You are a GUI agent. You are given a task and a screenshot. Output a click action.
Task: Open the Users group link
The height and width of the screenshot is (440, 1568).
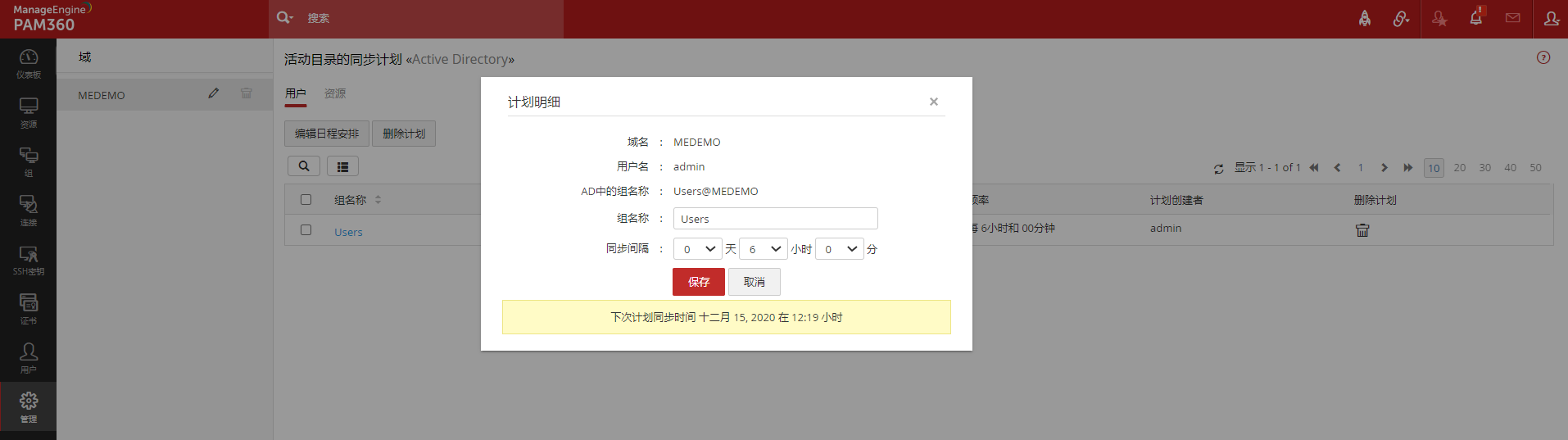348,232
